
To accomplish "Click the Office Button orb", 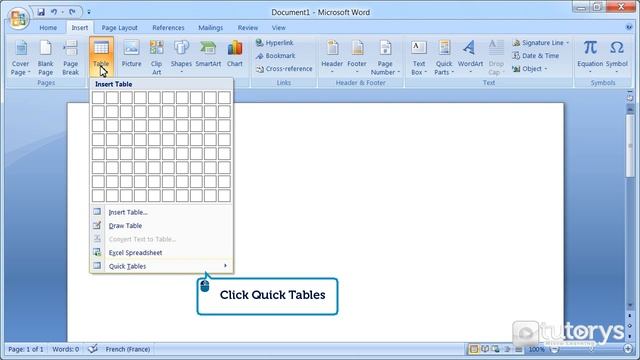I will [x=18, y=19].
